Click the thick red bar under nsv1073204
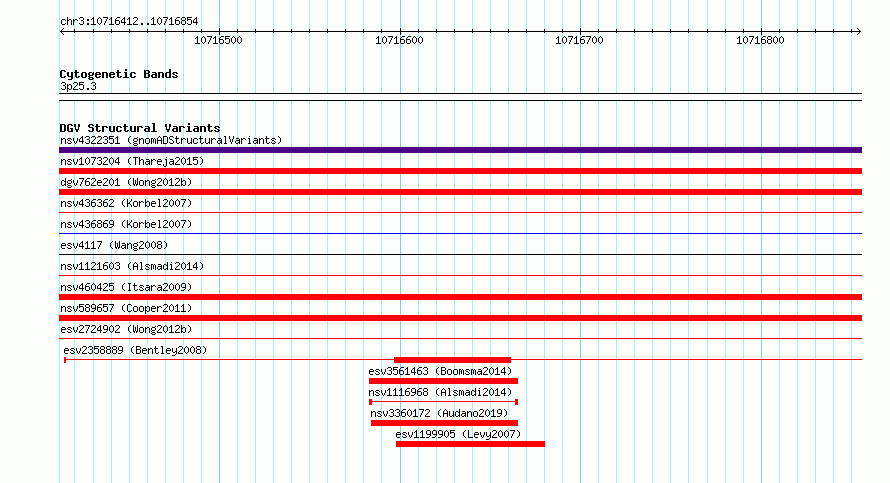 [460, 171]
